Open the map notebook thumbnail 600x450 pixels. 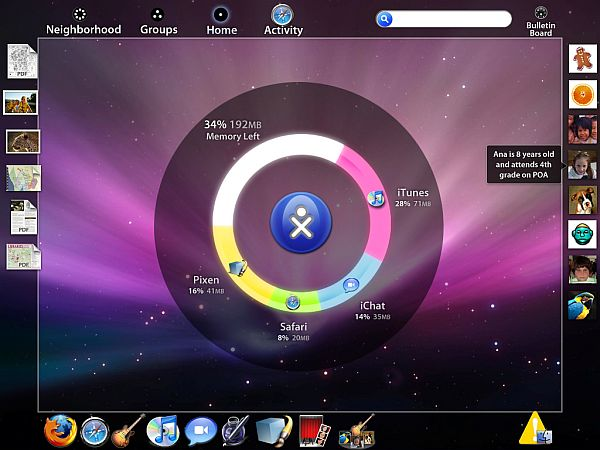pyautogui.click(x=24, y=178)
